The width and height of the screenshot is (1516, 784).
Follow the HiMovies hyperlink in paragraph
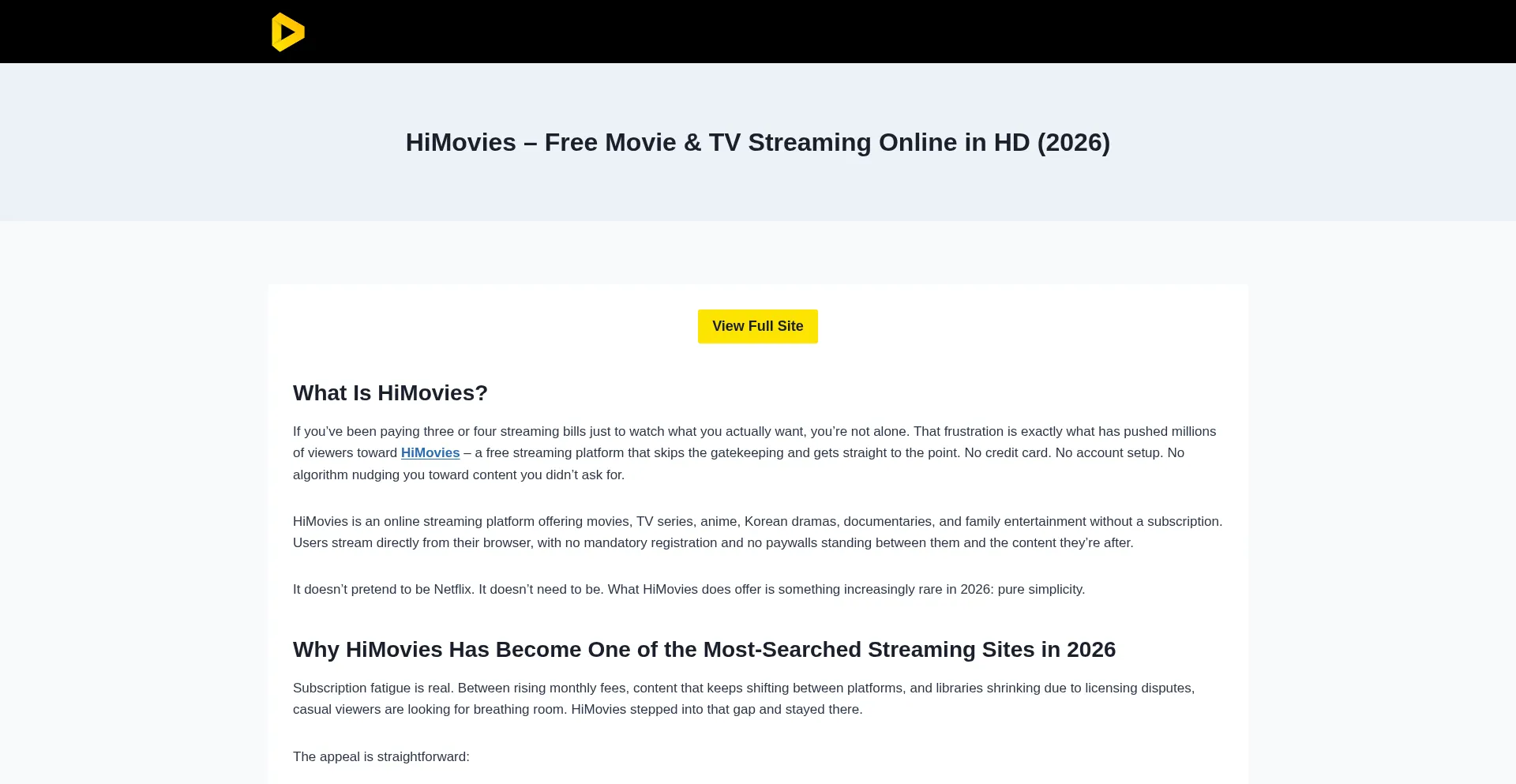pos(430,452)
